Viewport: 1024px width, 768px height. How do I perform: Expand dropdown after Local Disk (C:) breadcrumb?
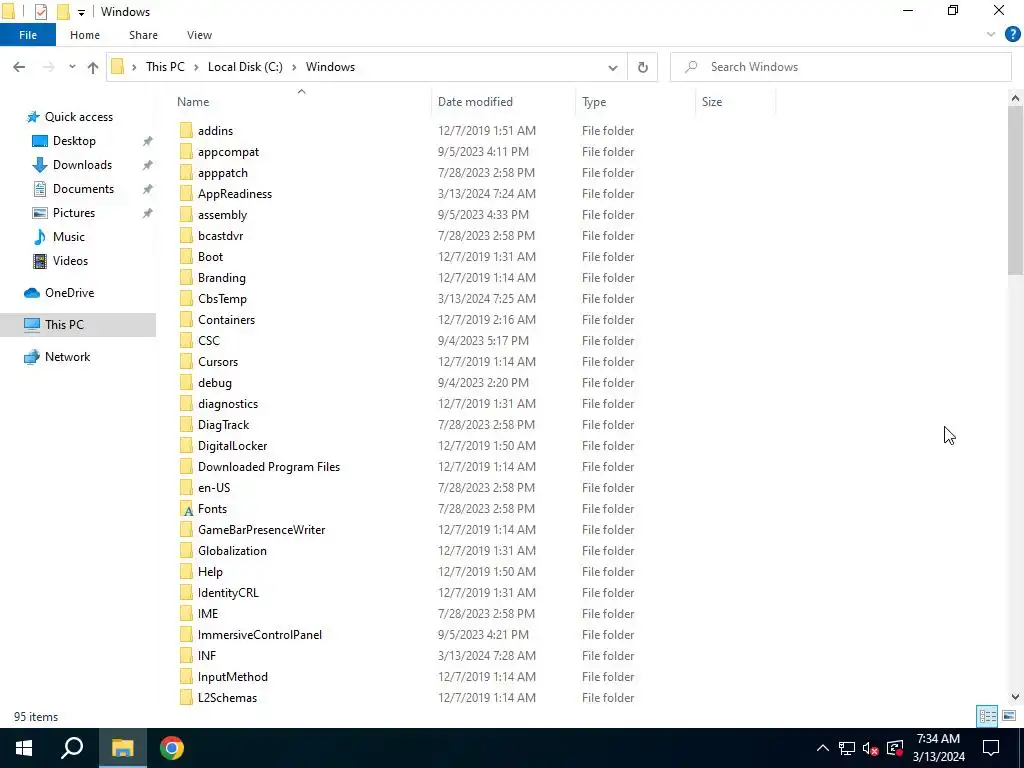(295, 67)
